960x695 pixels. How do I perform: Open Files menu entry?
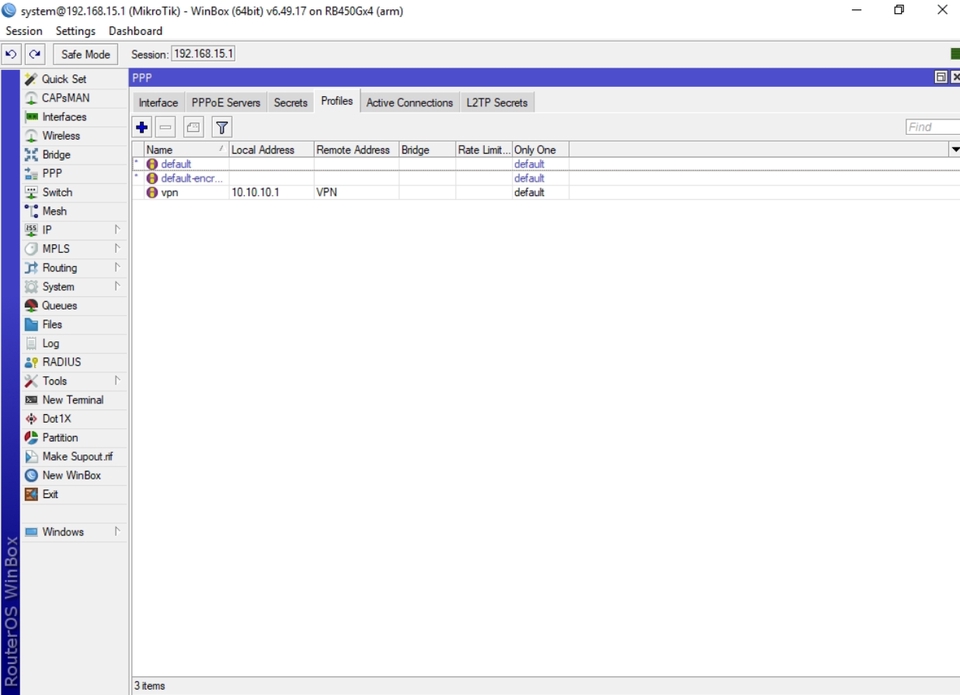[74, 325]
